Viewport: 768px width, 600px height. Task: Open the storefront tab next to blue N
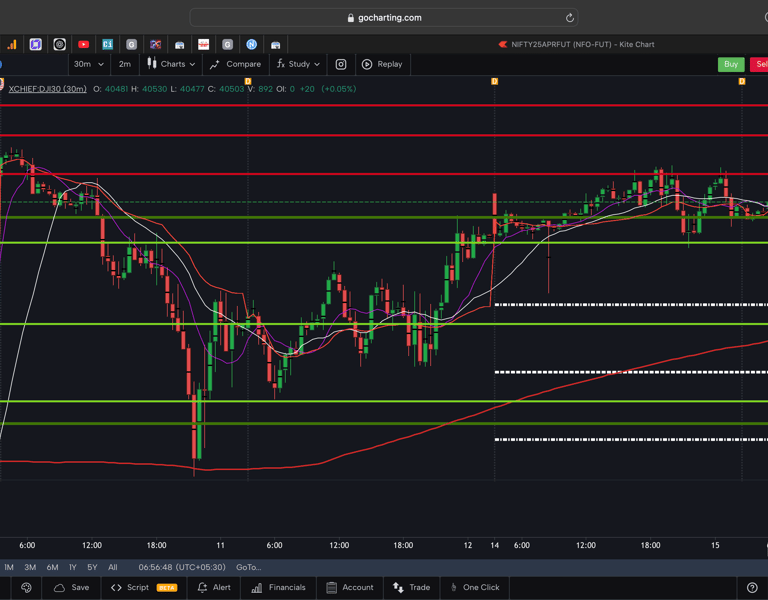coord(275,45)
